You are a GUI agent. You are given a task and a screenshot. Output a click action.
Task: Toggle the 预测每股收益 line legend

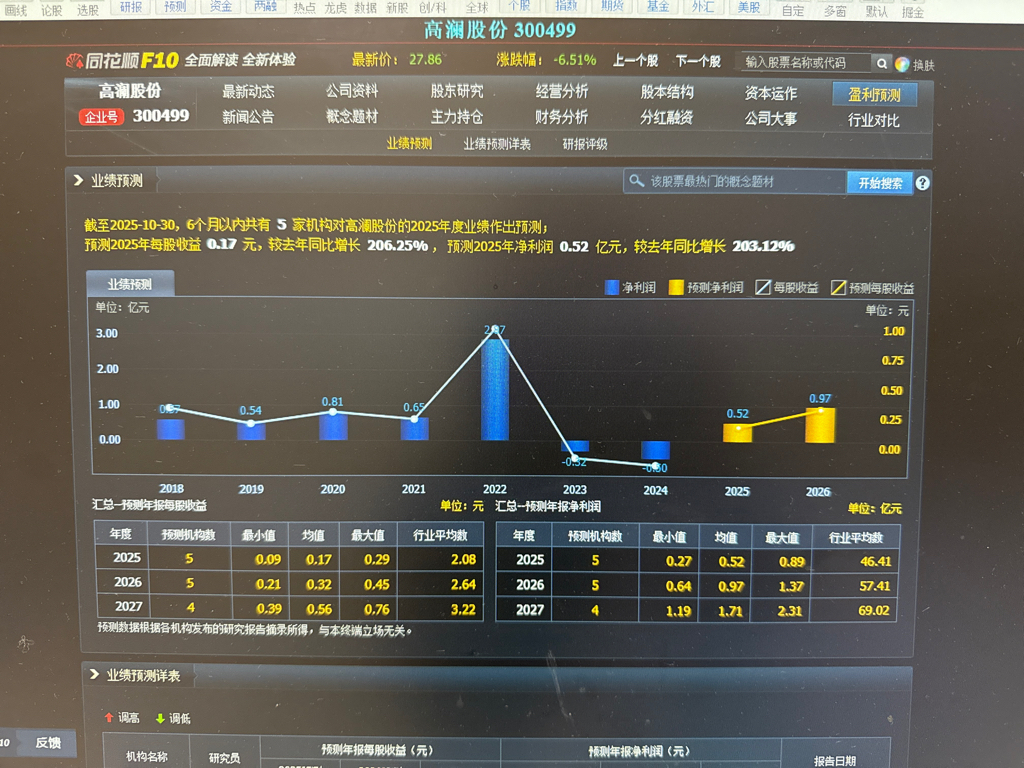coord(872,287)
